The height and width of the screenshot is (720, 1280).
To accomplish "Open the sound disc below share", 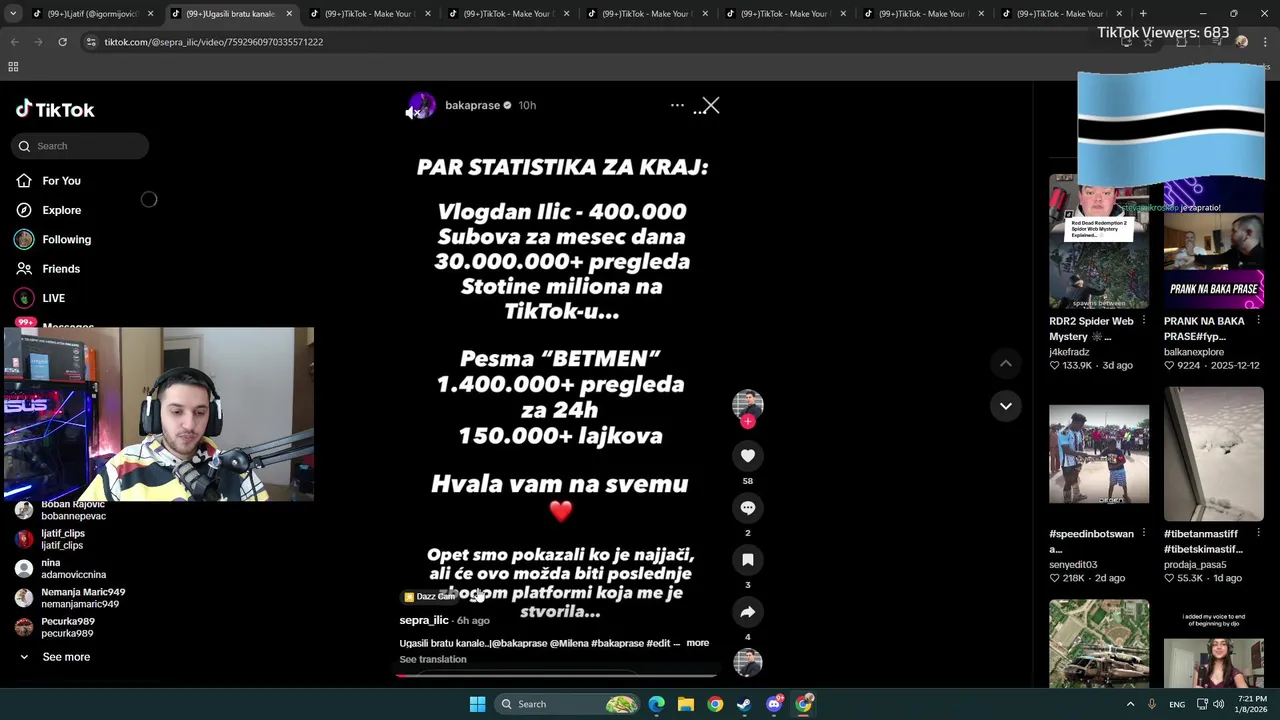I will (x=747, y=662).
